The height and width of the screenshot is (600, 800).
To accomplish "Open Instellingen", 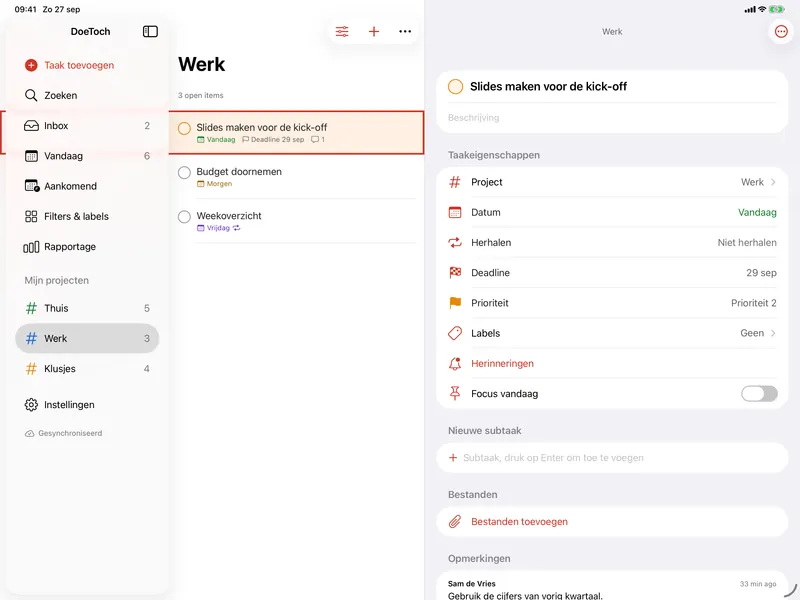I will point(87,405).
